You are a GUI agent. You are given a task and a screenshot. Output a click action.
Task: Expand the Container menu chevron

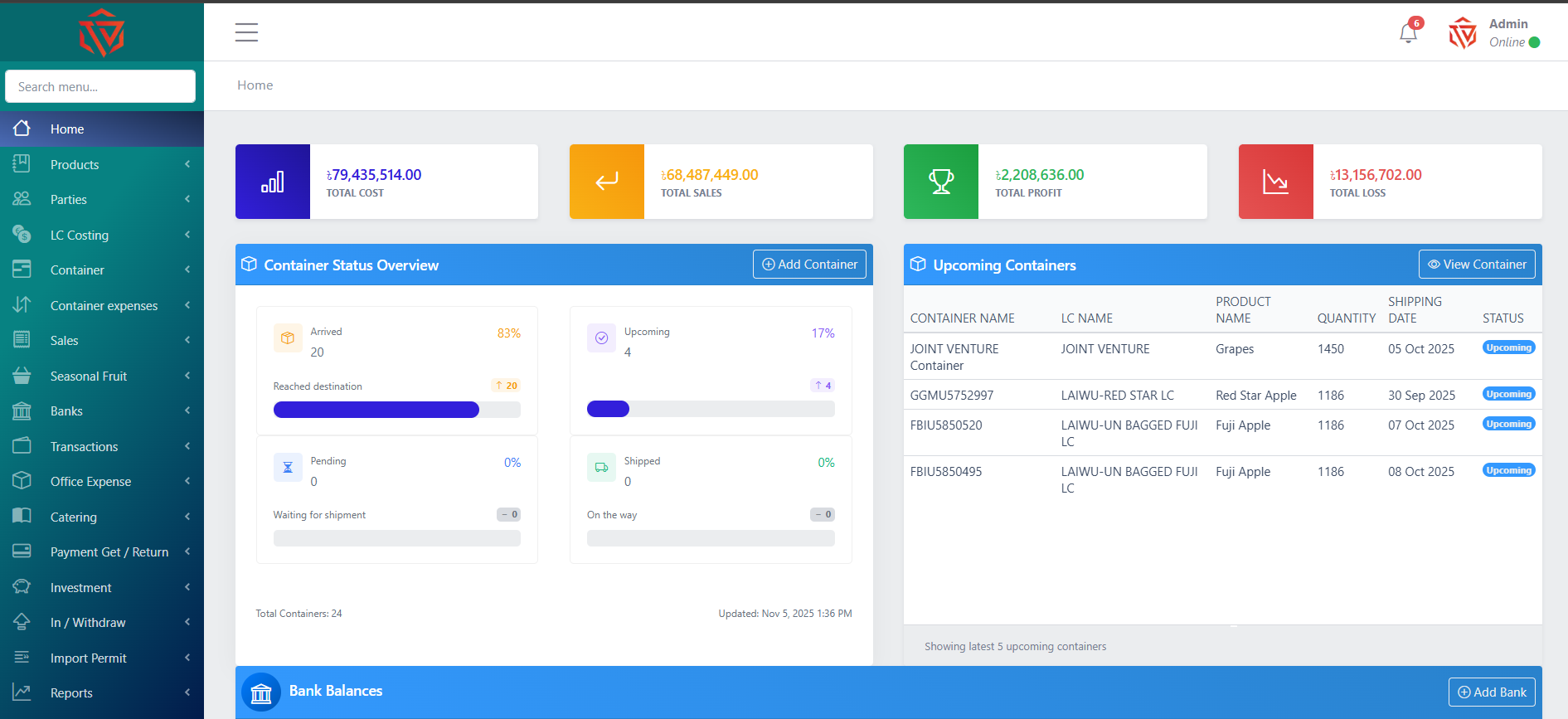pos(187,270)
